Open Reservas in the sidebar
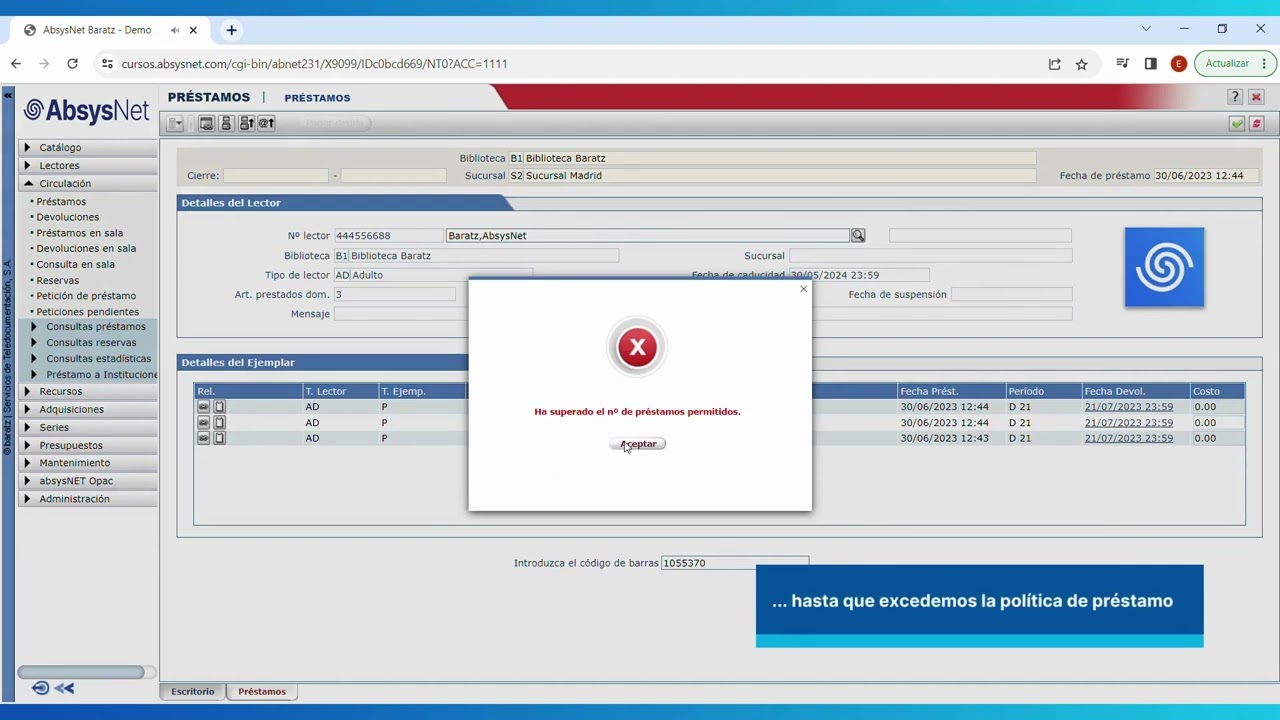Screen dimensions: 1280x720 coord(57,281)
